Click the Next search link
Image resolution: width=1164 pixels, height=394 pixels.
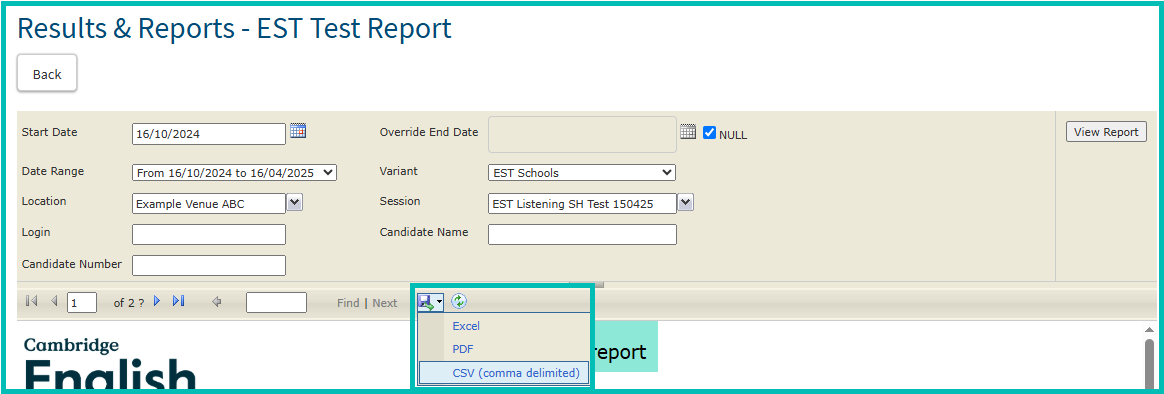(x=385, y=303)
